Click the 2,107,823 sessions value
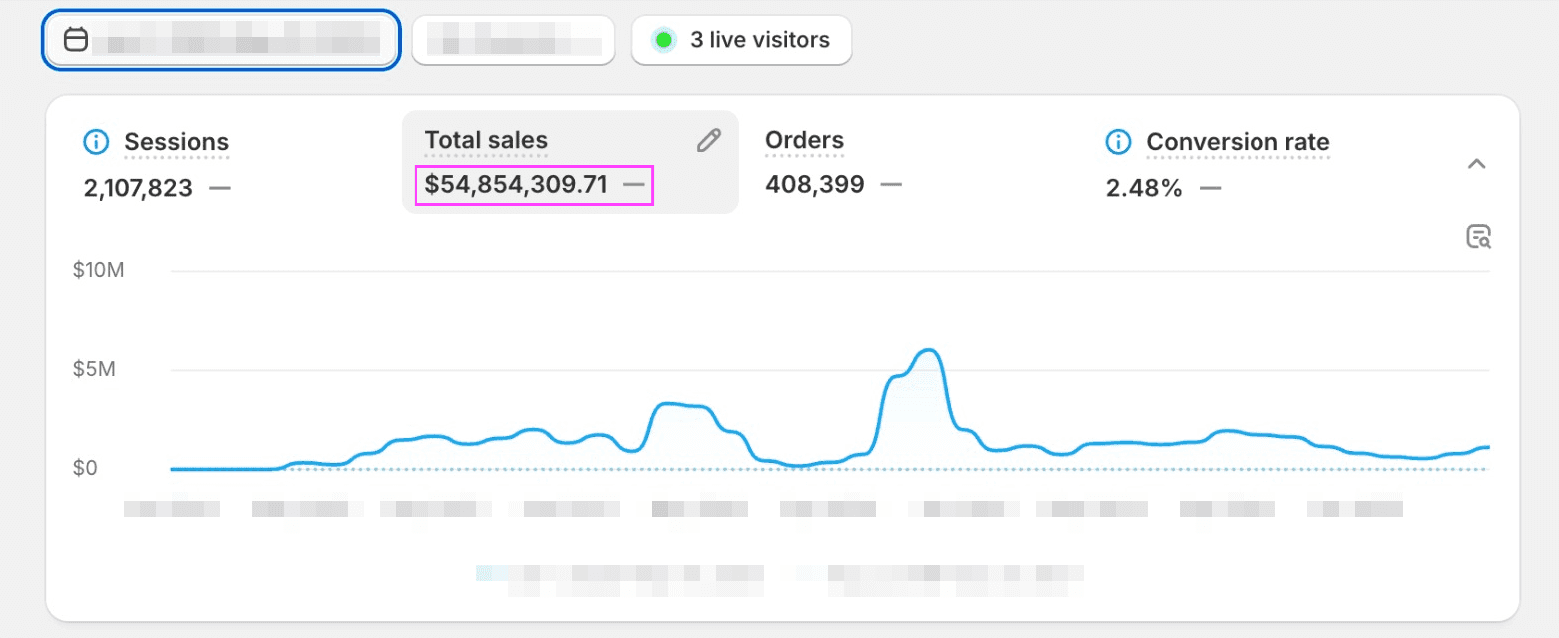This screenshot has width=1559, height=638. point(138,187)
